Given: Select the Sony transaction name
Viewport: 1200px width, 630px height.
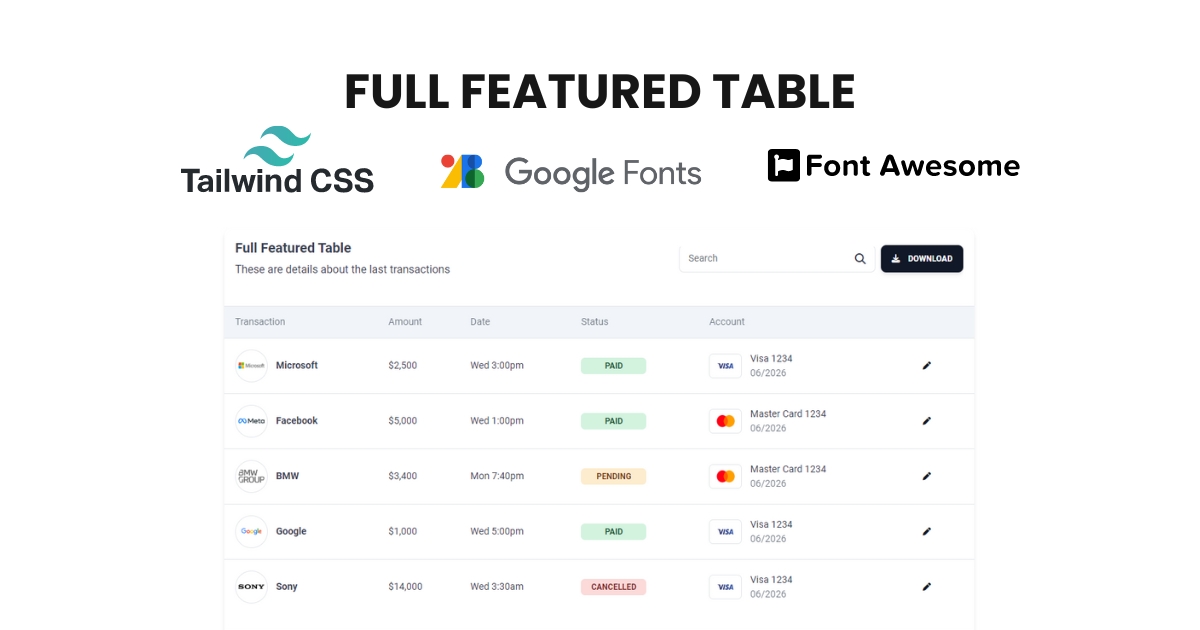Looking at the screenshot, I should 286,587.
